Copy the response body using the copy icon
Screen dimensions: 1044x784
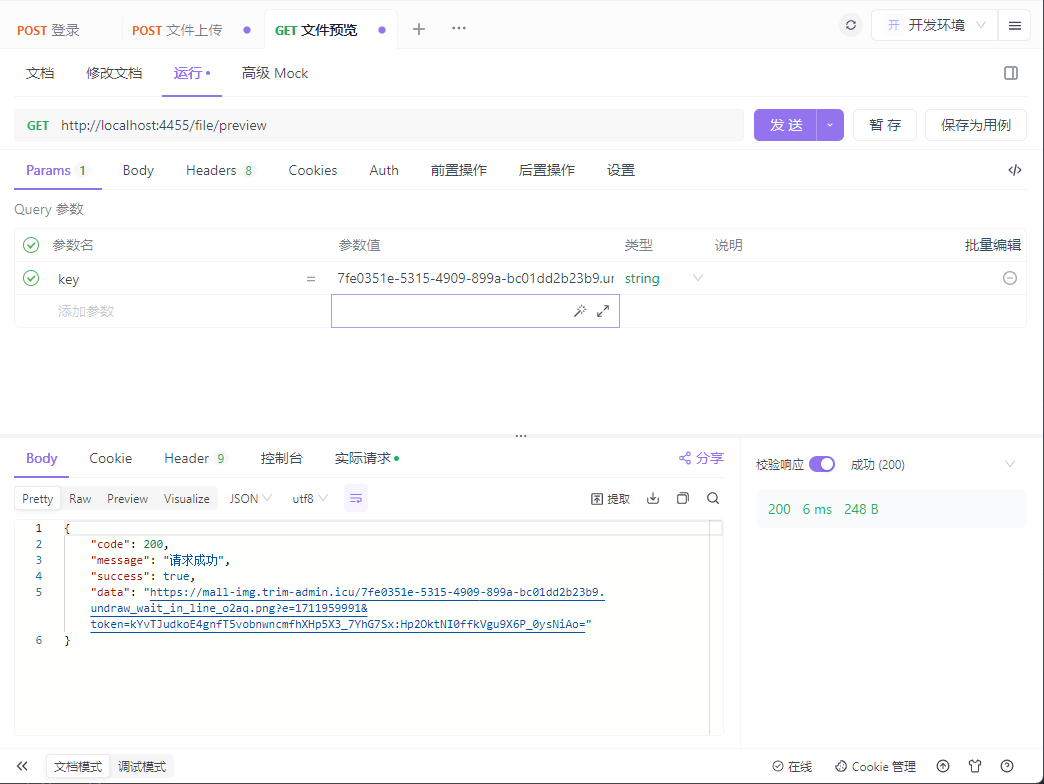point(682,498)
